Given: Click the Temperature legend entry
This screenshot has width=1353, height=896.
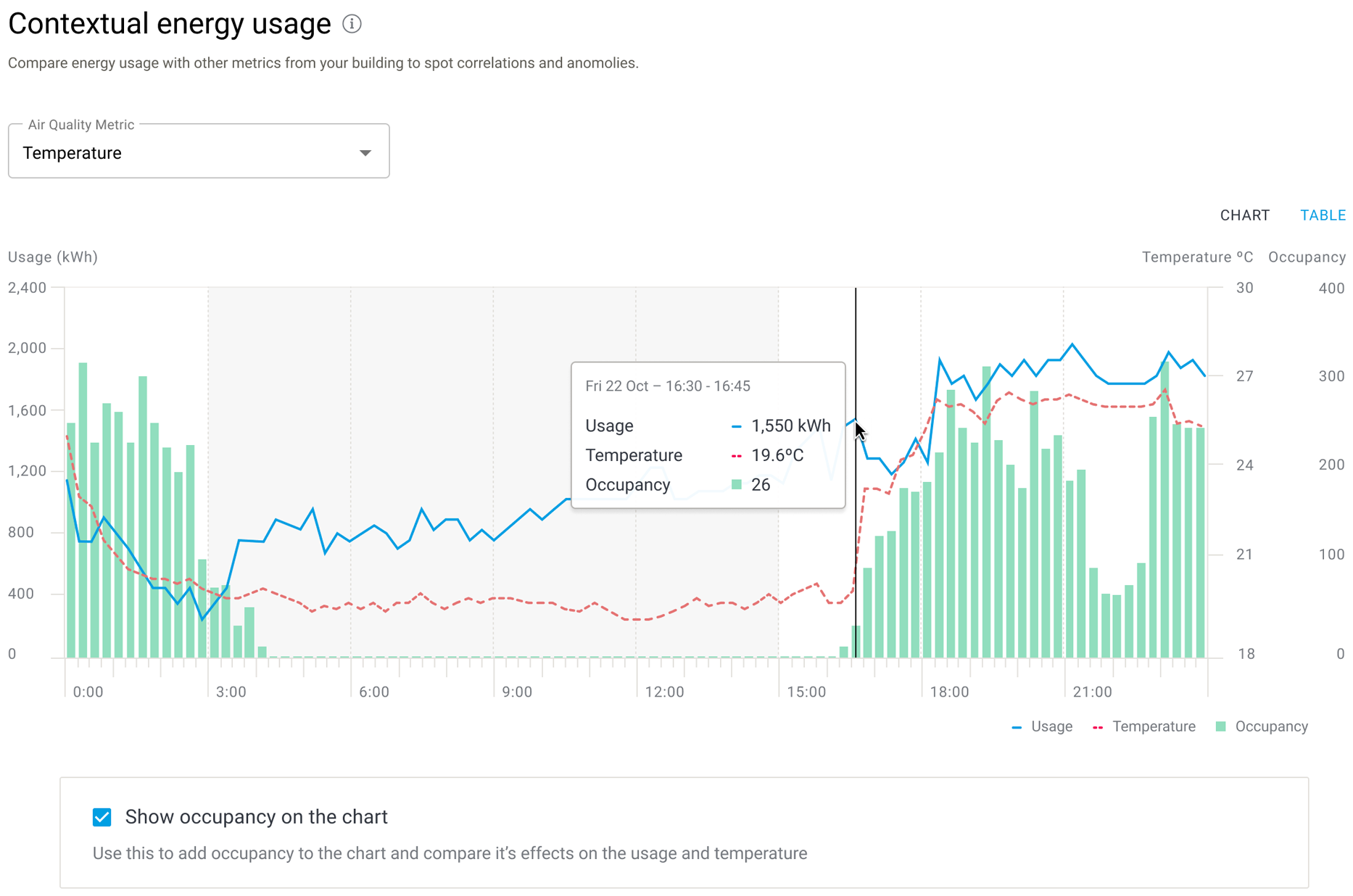Looking at the screenshot, I should [1143, 726].
